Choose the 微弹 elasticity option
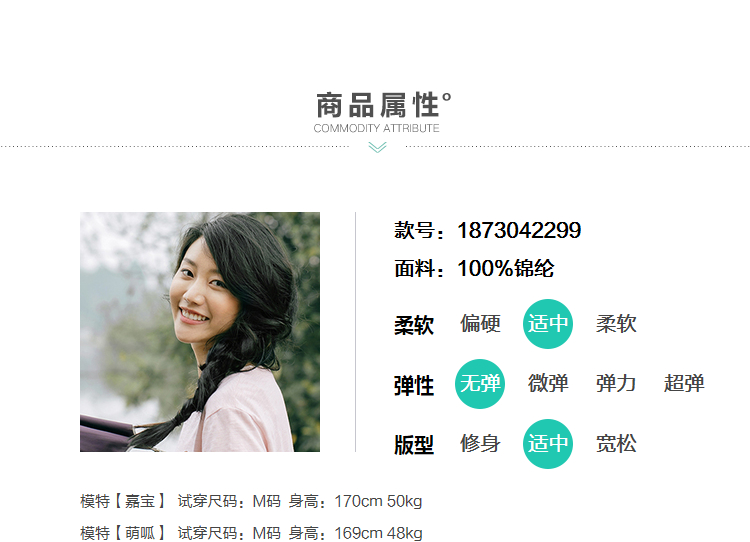The width and height of the screenshot is (750, 542). pos(548,384)
